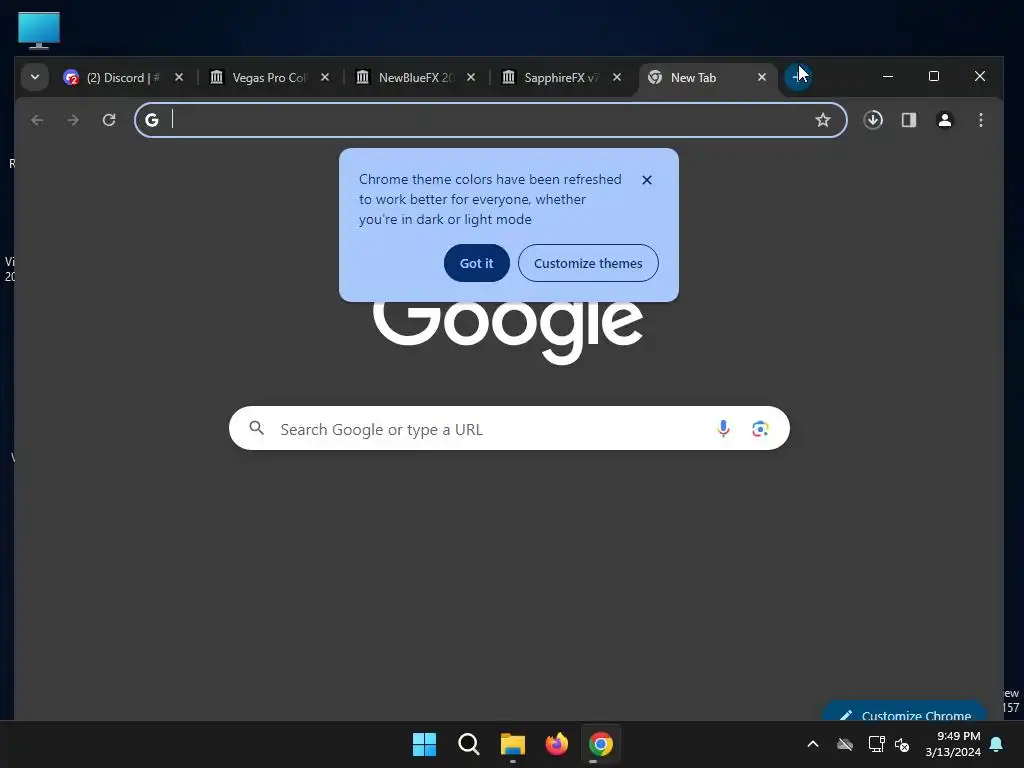Switch to the NewBlueFX tab

(x=415, y=78)
